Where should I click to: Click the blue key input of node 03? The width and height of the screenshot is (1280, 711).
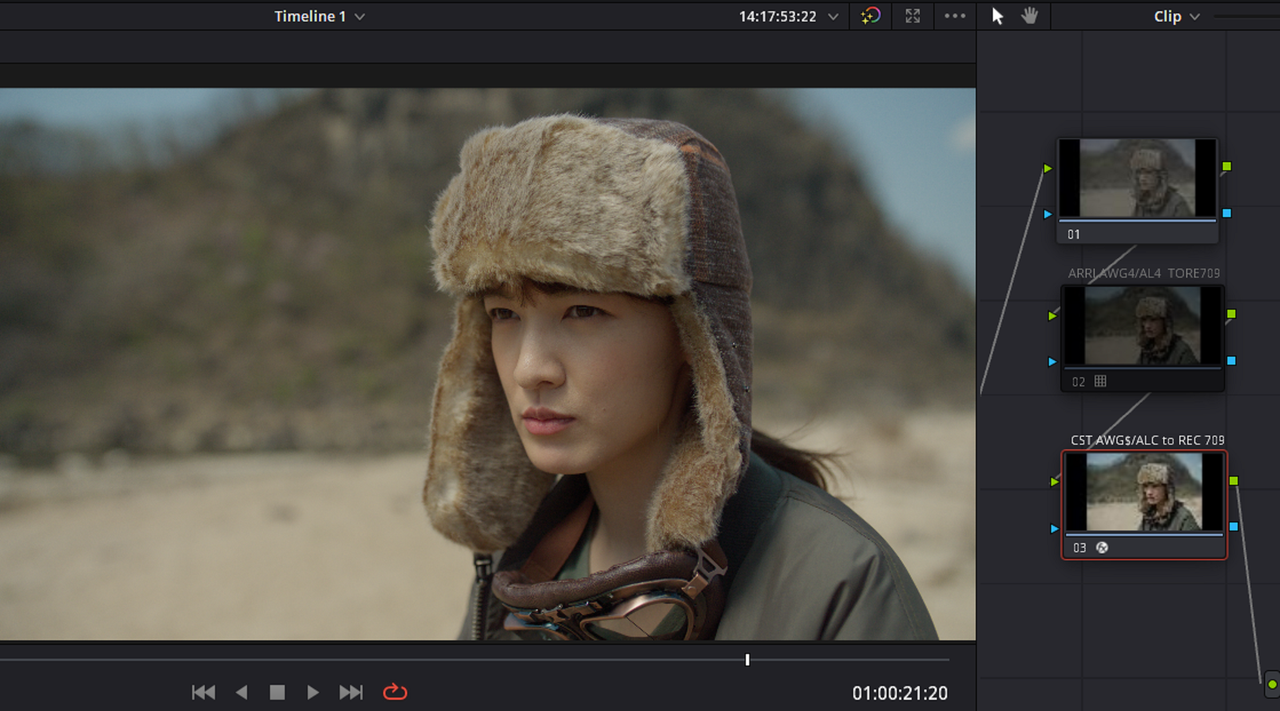pos(1054,528)
